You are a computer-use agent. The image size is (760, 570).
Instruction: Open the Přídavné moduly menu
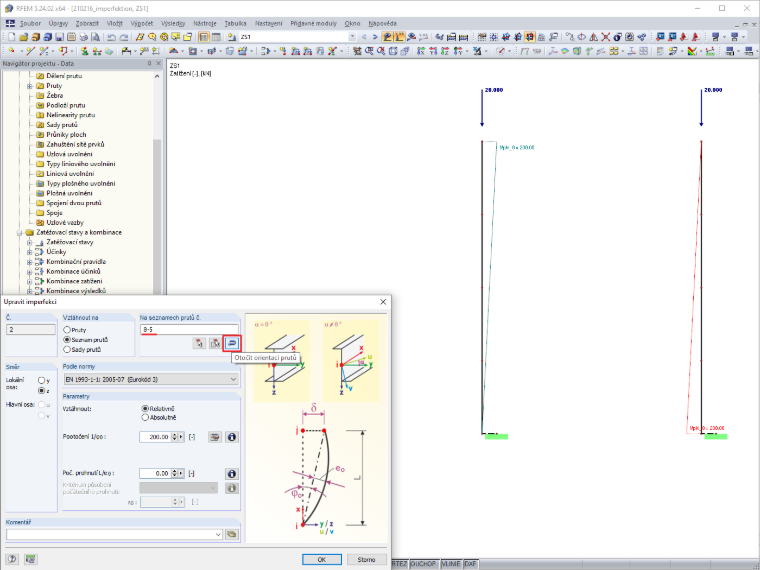click(313, 23)
